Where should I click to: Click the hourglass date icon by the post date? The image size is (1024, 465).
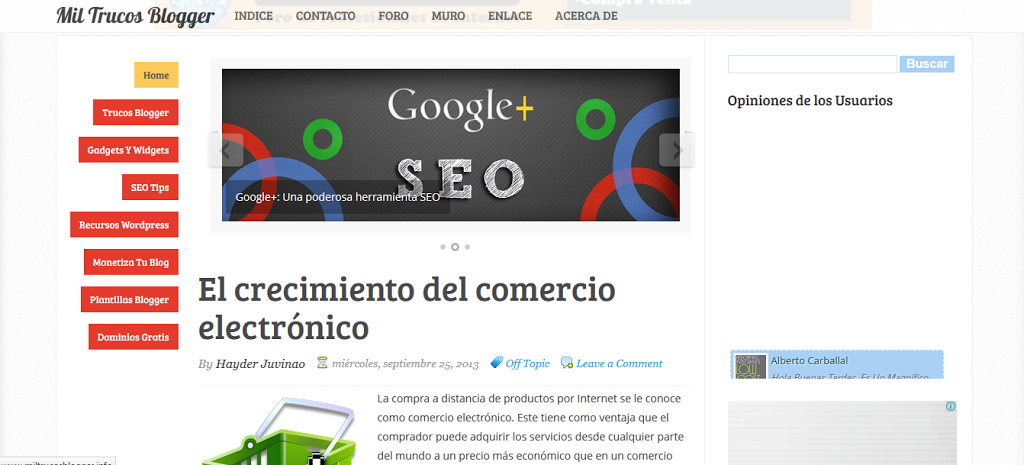pos(322,363)
